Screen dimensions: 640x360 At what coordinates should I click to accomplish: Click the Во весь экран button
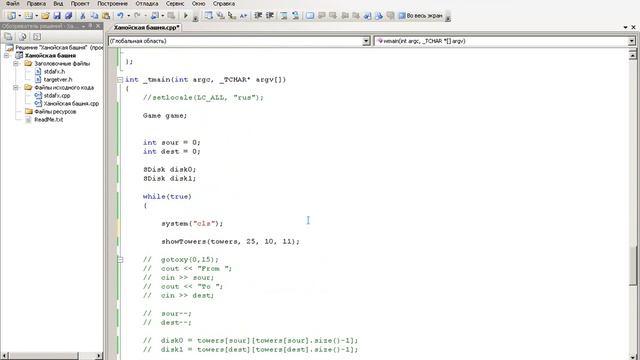click(x=421, y=16)
